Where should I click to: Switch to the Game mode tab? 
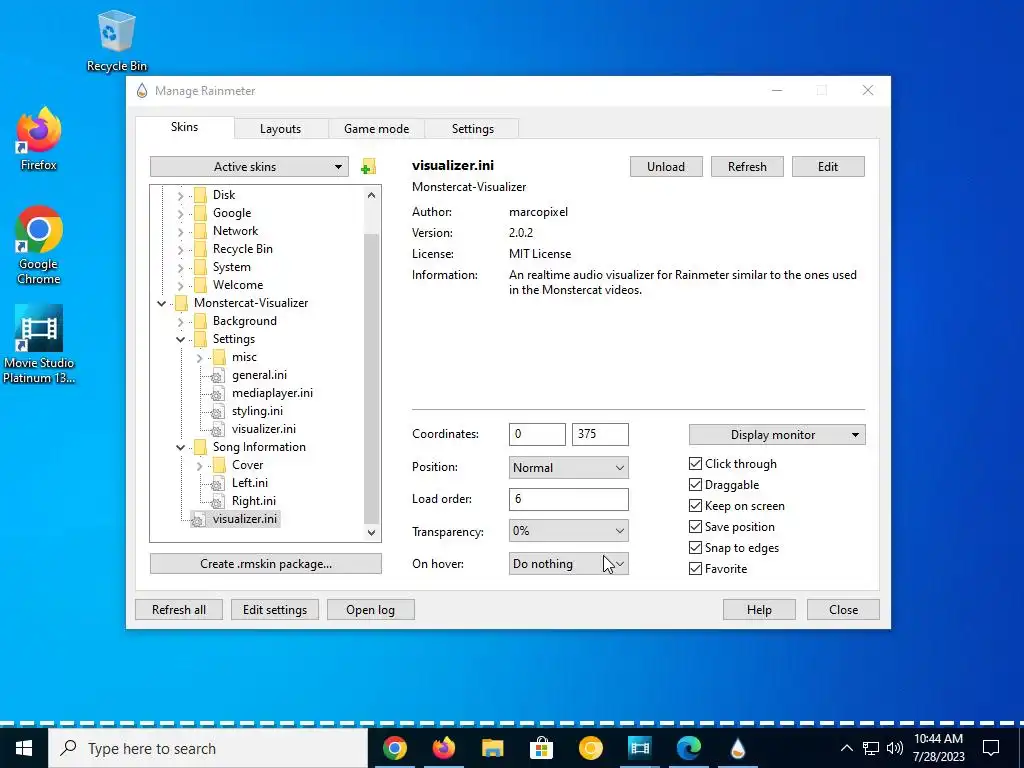(376, 129)
